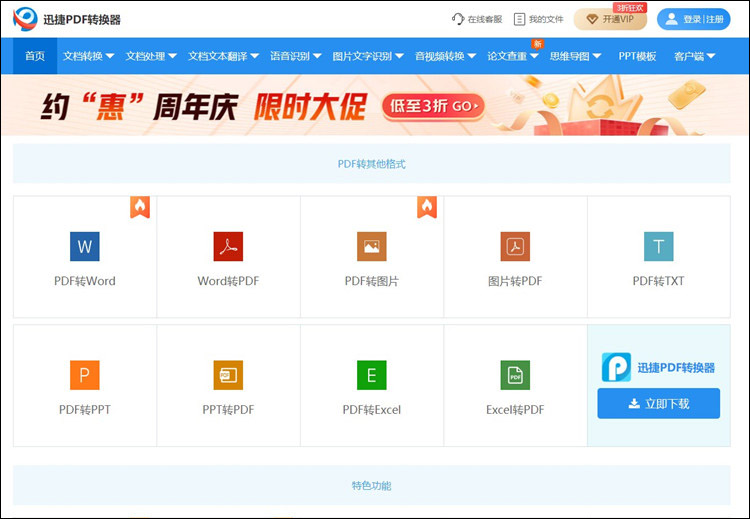Image resolution: width=750 pixels, height=519 pixels.
Task: Open the PPT模板 menu item
Action: point(637,56)
